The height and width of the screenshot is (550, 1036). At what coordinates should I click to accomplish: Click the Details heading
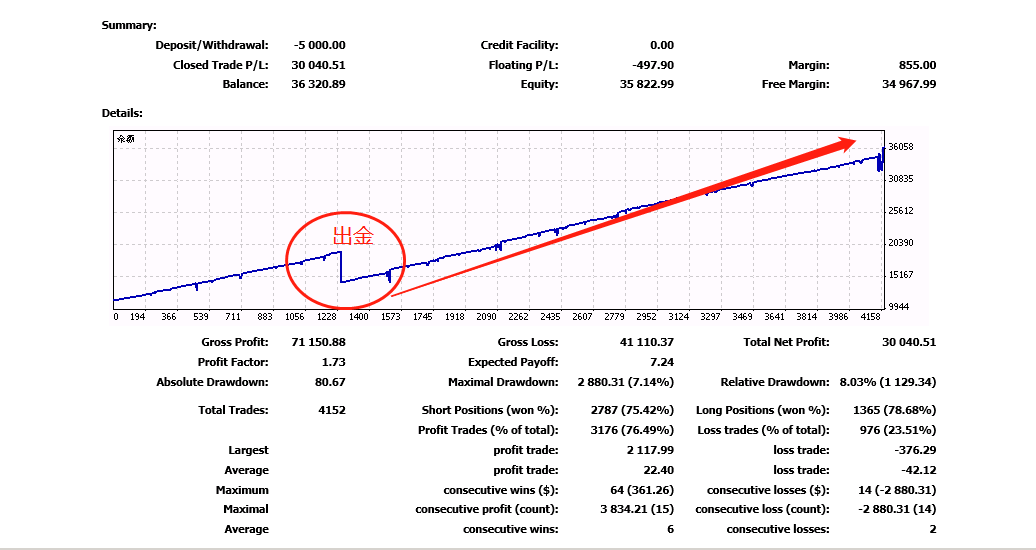122,113
